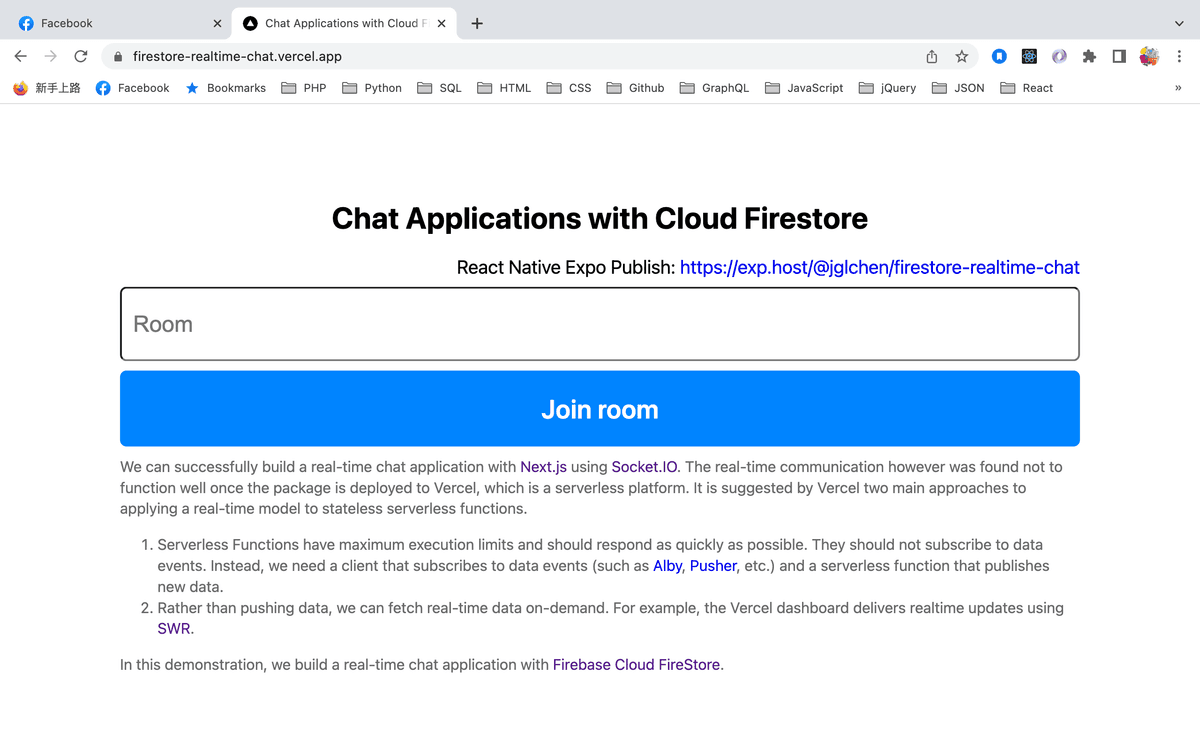Open the jQuery bookmarks folder
The height and width of the screenshot is (750, 1200).
[x=888, y=88]
